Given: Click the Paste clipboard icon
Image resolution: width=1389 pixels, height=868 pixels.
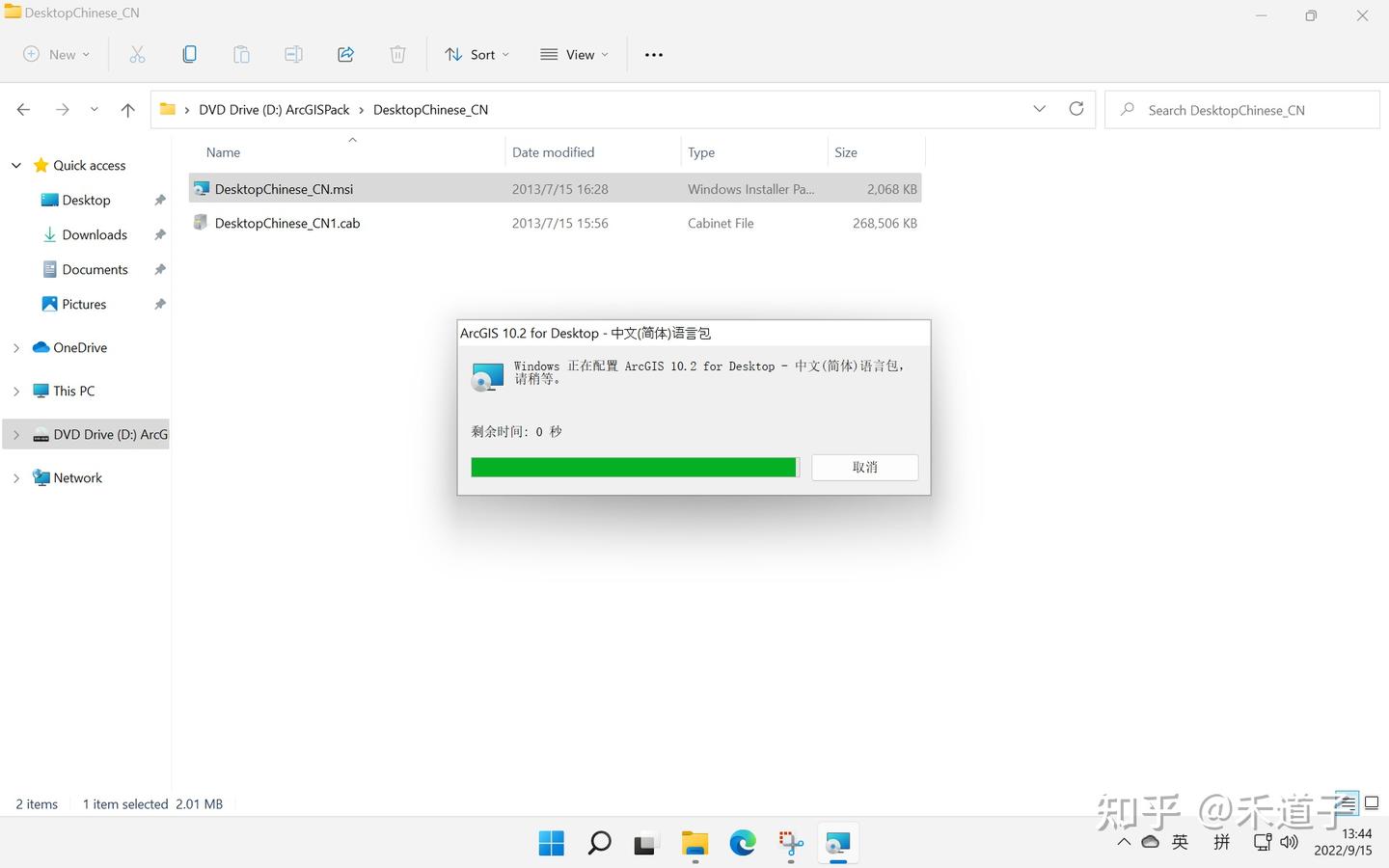Looking at the screenshot, I should [x=241, y=55].
